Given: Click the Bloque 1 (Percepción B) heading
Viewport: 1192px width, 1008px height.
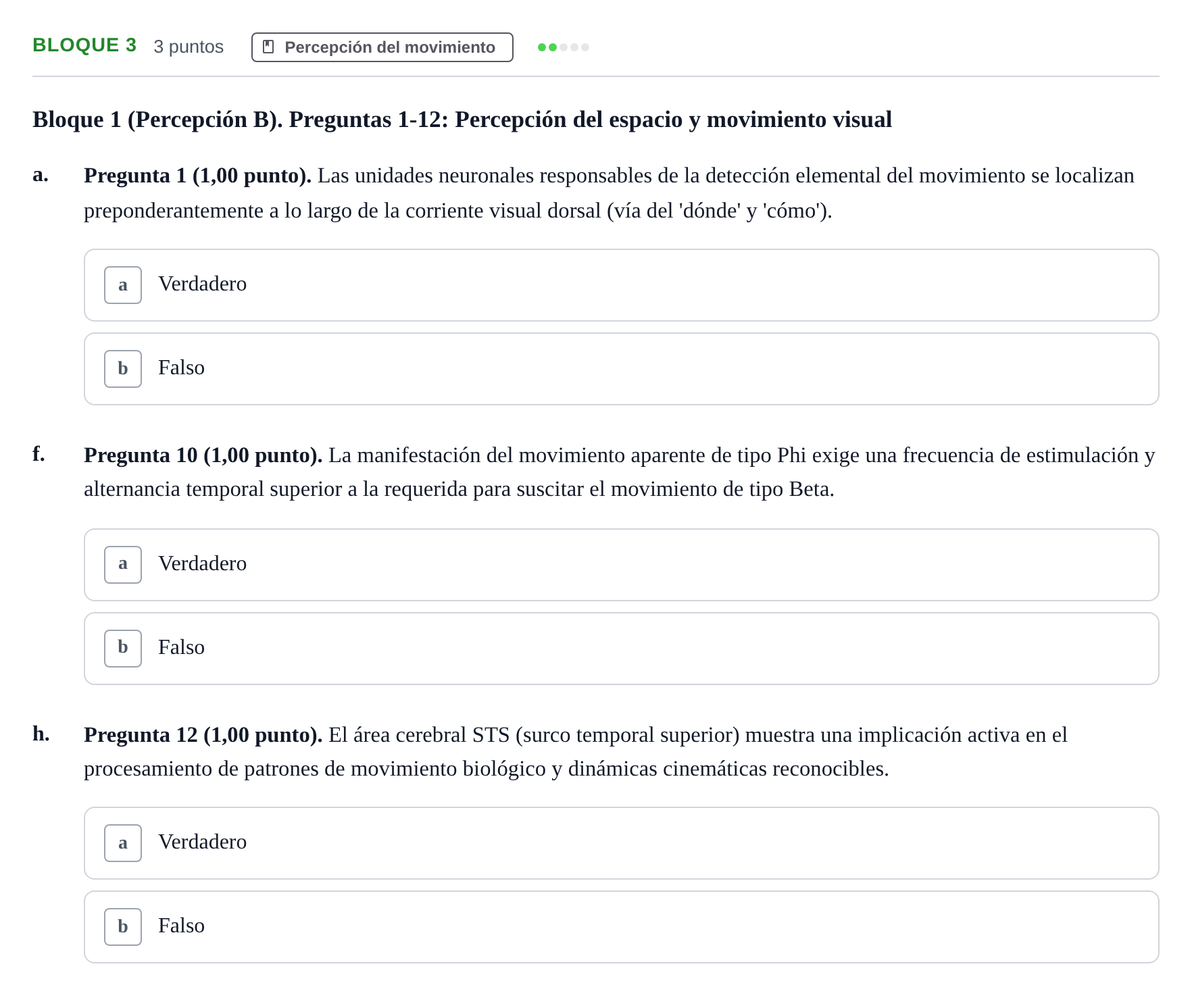Looking at the screenshot, I should (x=462, y=120).
